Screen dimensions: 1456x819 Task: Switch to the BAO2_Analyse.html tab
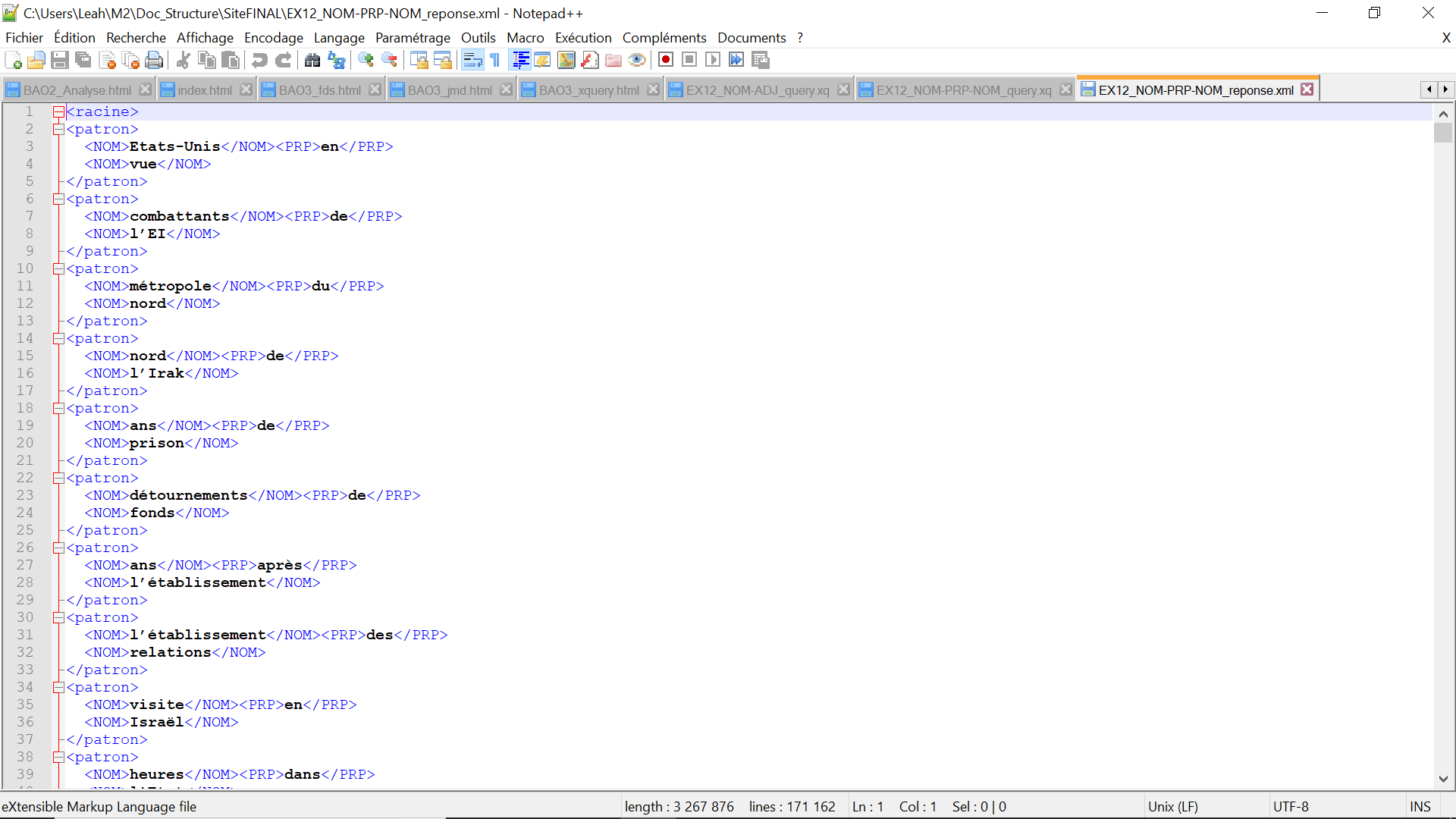[x=77, y=90]
